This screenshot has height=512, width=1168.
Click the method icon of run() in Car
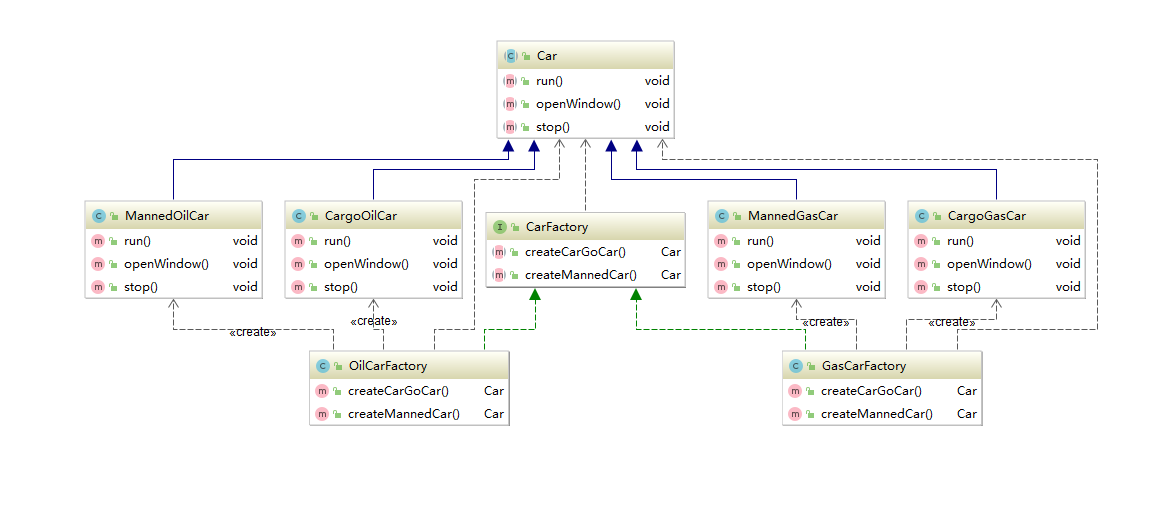[x=510, y=81]
